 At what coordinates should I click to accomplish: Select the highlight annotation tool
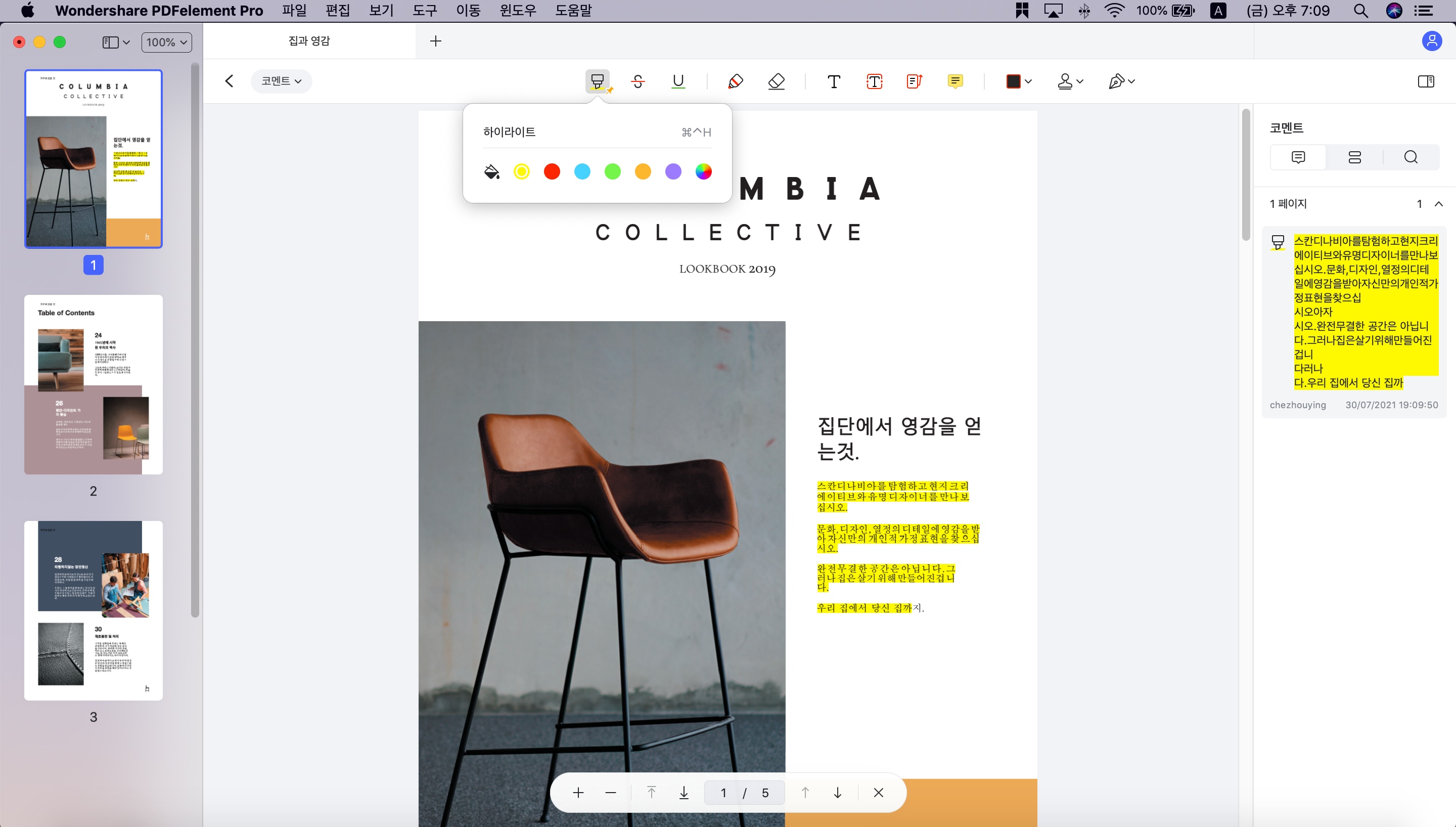click(598, 80)
